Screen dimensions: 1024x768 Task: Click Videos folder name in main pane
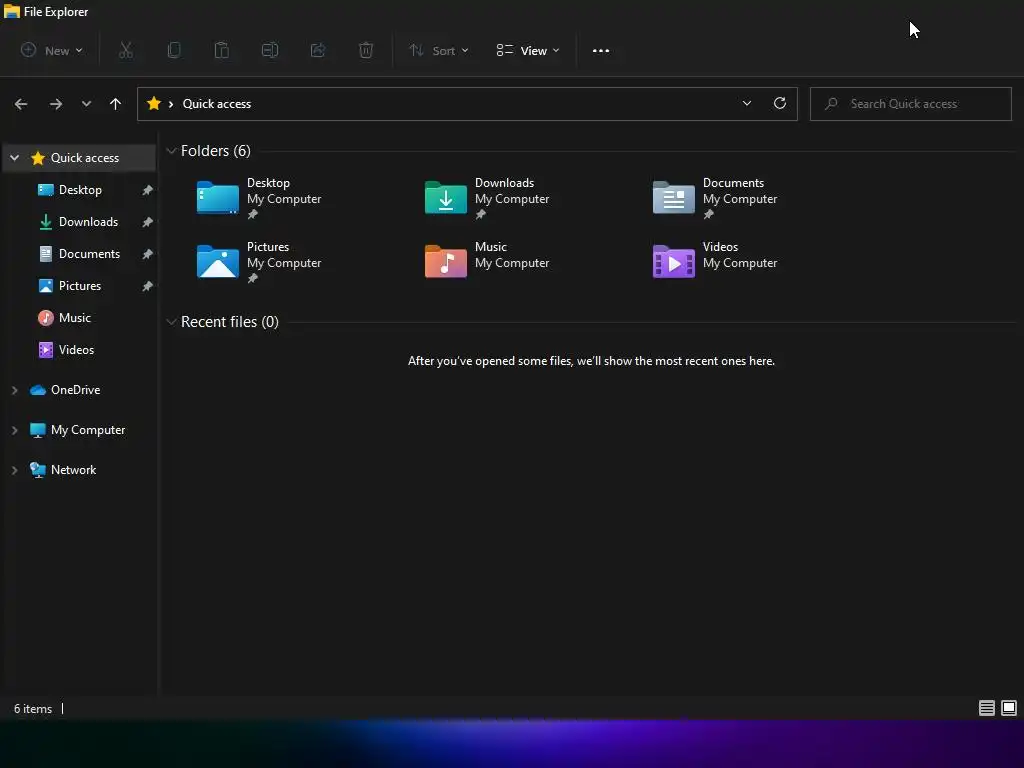[x=720, y=247]
